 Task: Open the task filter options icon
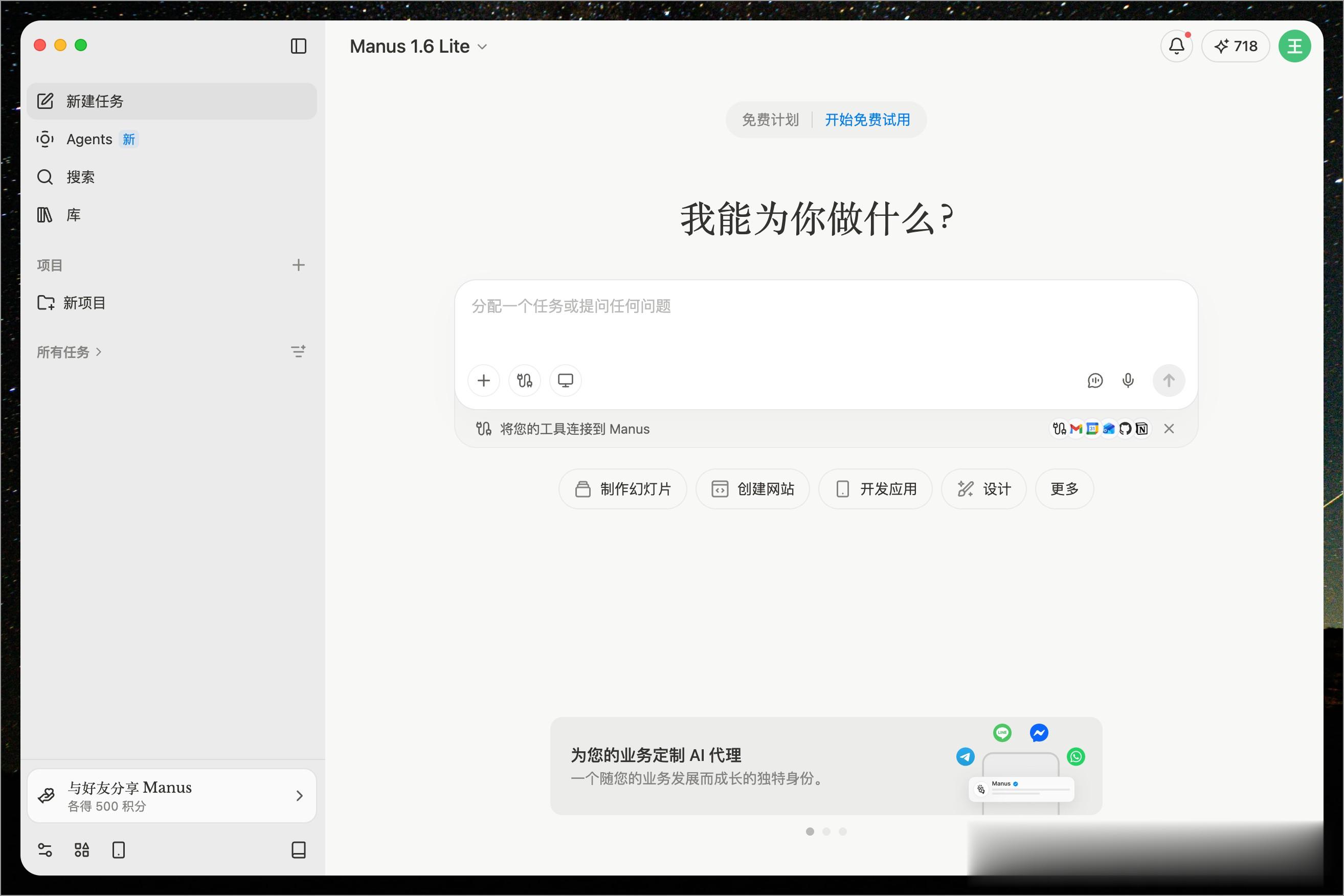[x=298, y=352]
